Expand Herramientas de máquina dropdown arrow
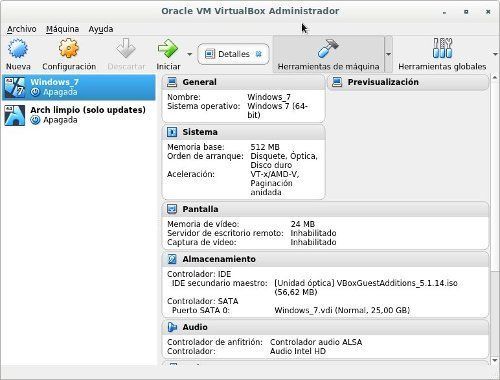This screenshot has width=500, height=380. (x=388, y=54)
